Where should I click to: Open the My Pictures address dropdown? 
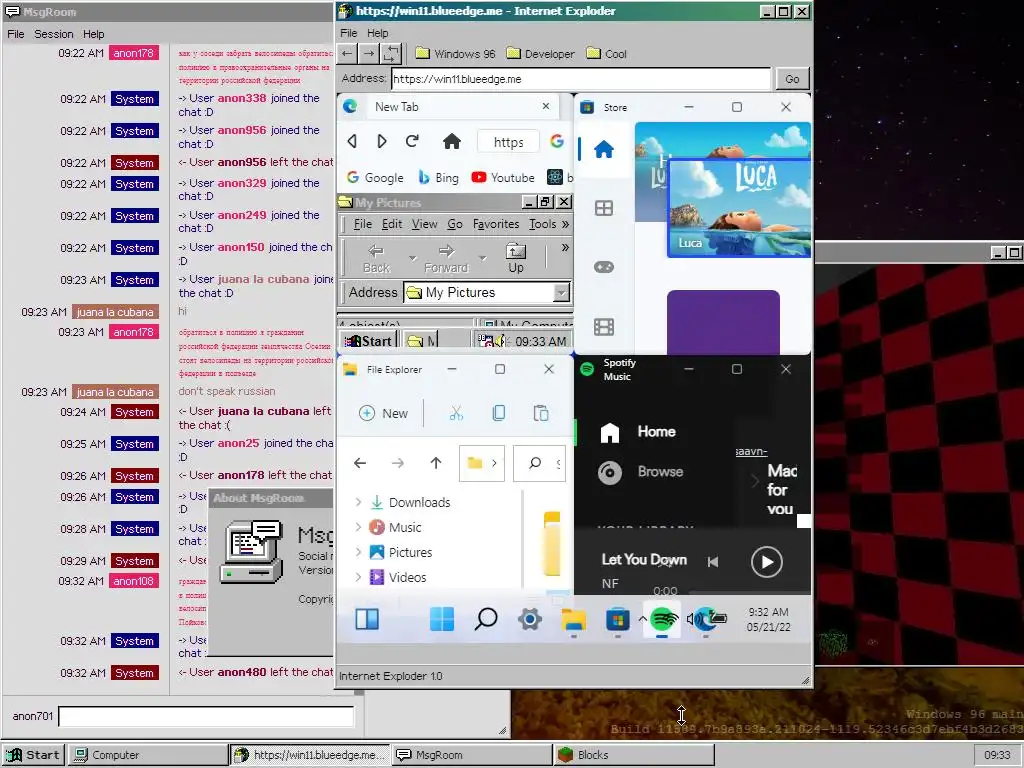point(561,293)
